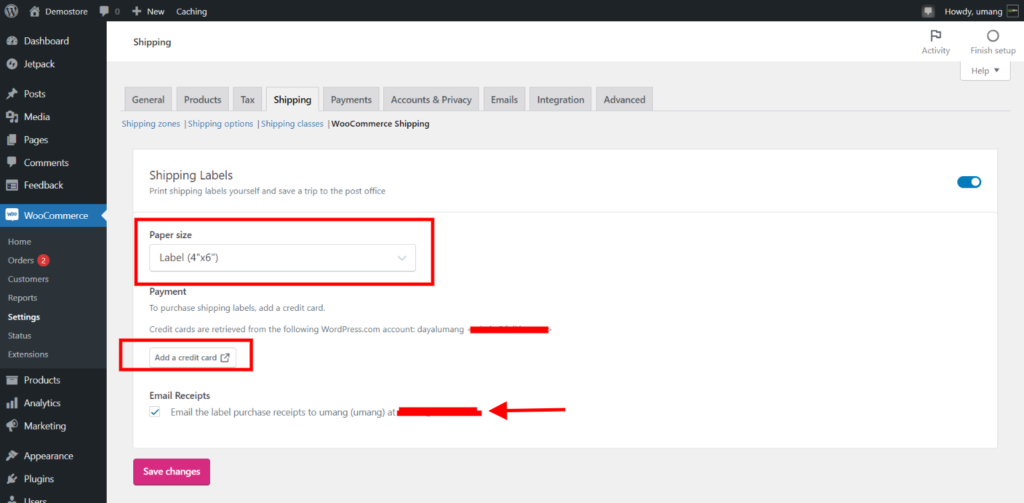Viewport: 1024px width, 503px height.
Task: Click the Feedback icon in sidebar
Action: pos(11,186)
